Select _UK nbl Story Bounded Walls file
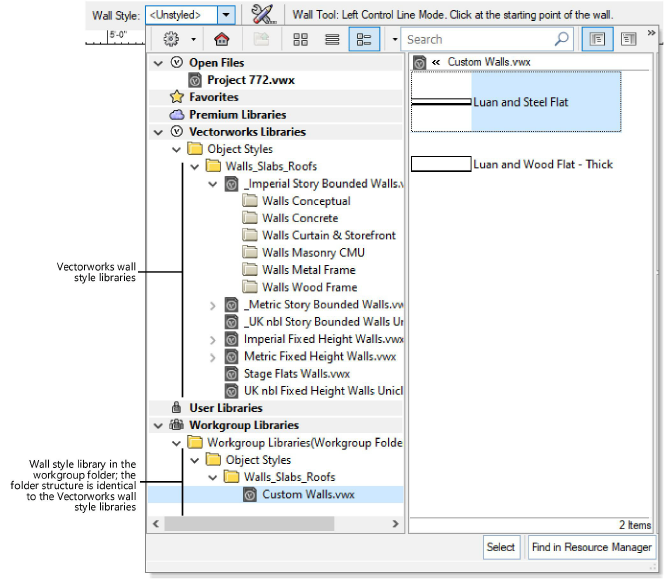664x579 pixels. 324,322
